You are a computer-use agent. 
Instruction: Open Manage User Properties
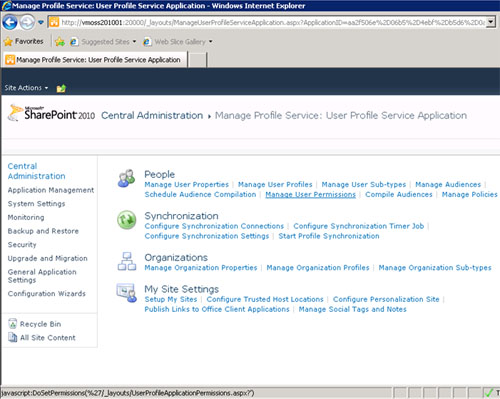point(187,184)
